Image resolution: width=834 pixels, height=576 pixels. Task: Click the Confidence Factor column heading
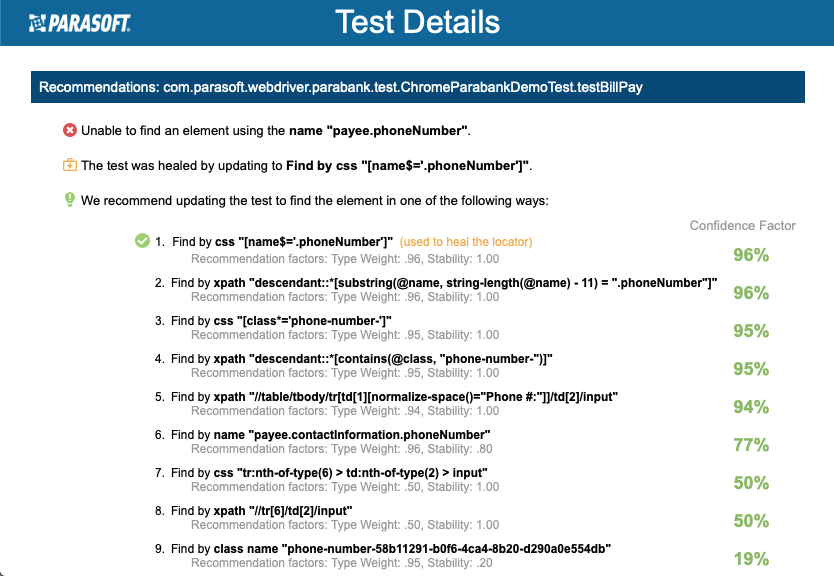click(743, 226)
